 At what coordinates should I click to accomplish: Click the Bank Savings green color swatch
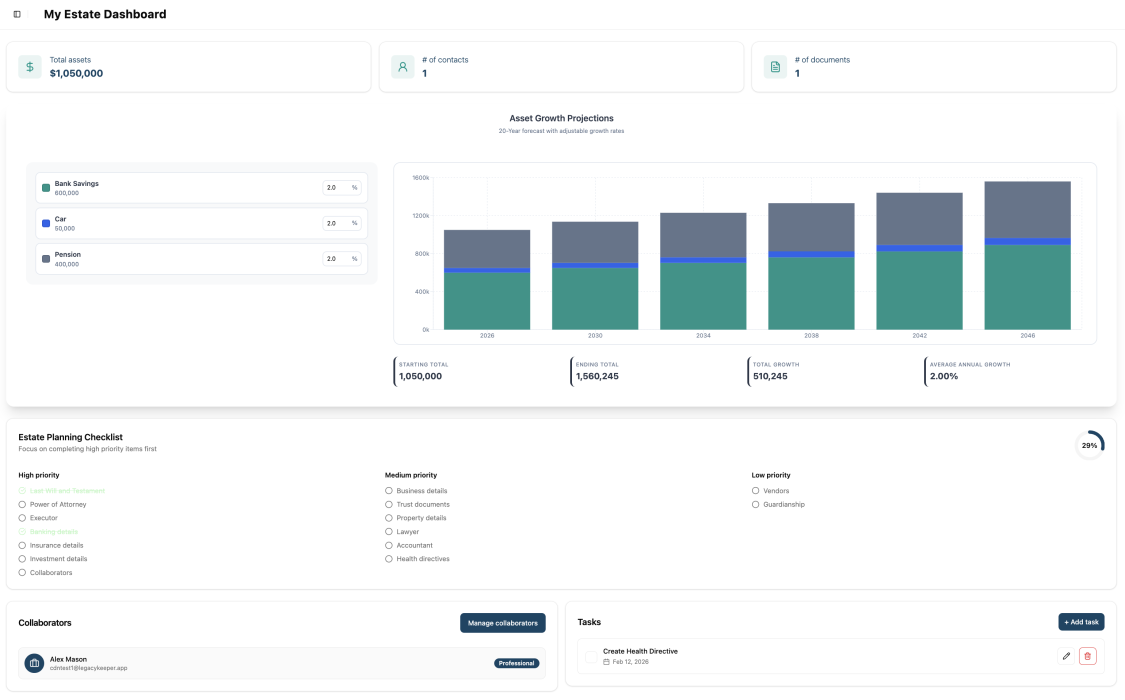[44, 187]
